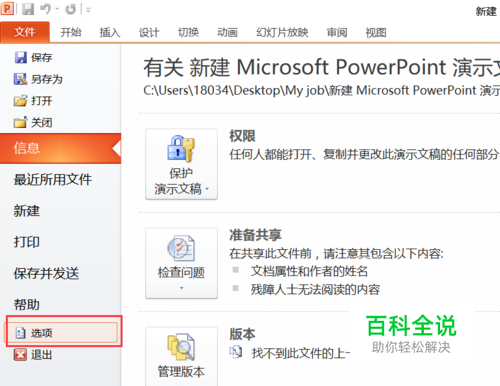Click the 管理版本 magnifier documents icon
Viewport: 500px width, 386px height.
pyautogui.click(x=181, y=347)
